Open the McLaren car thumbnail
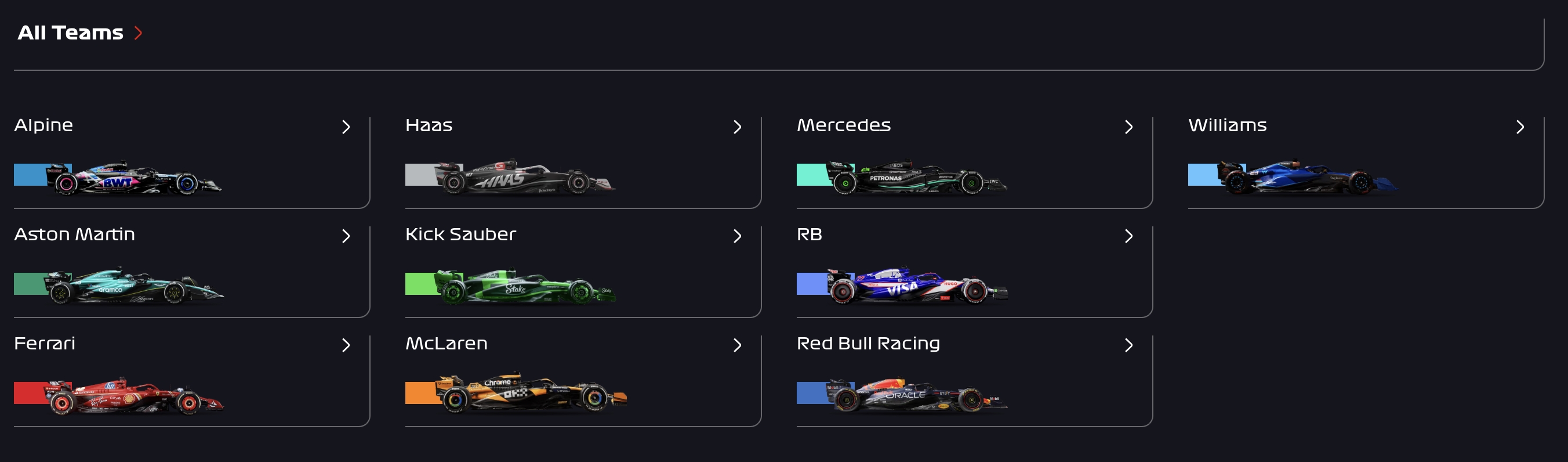This screenshot has width=1568, height=462. tap(531, 393)
